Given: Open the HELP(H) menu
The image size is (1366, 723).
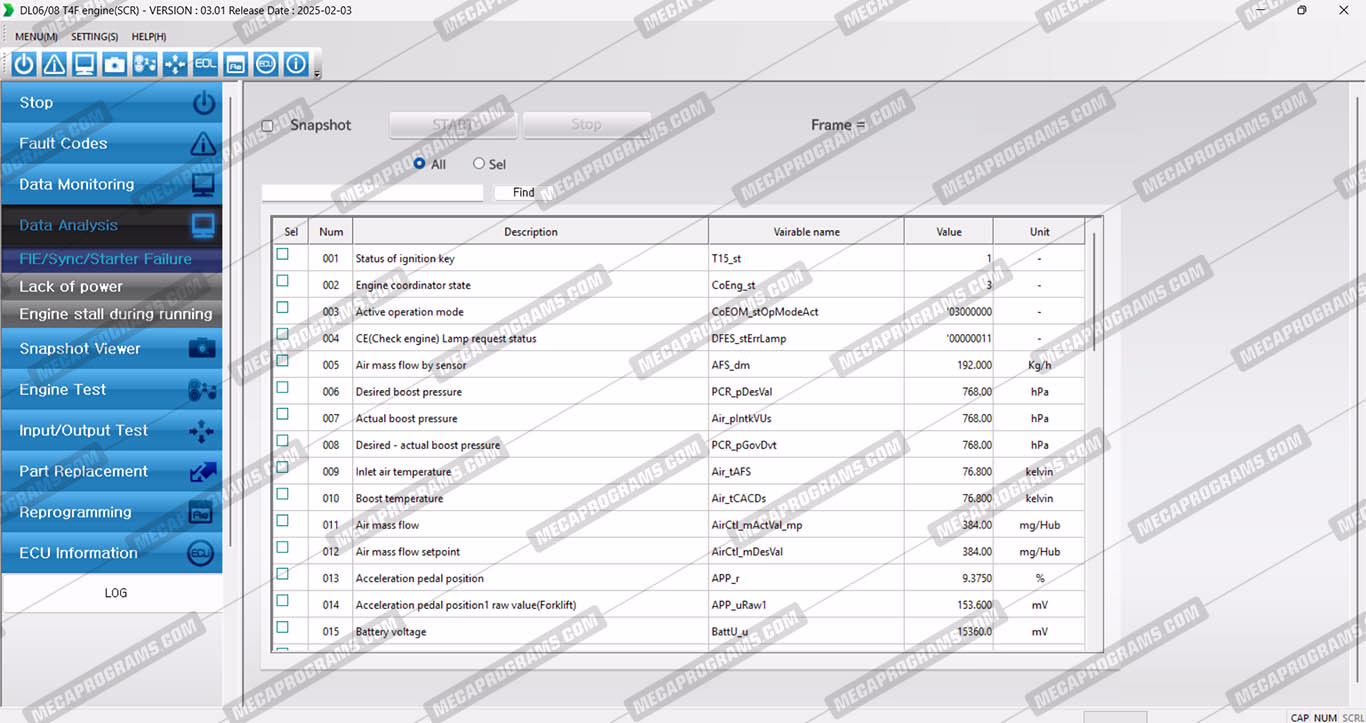Looking at the screenshot, I should coord(149,37).
